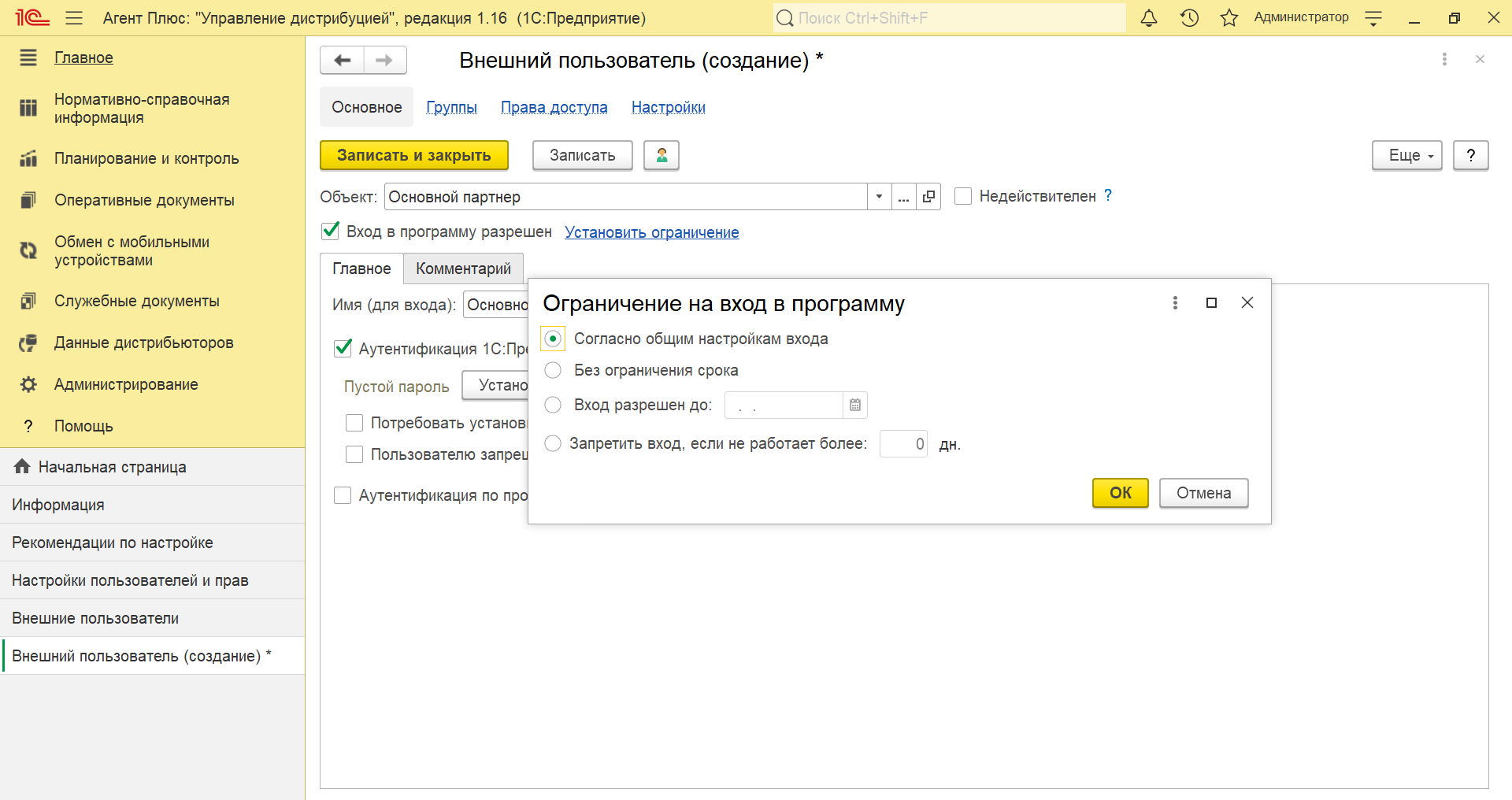Click the back navigation arrow
Screen dimensions: 1512x800
(x=343, y=61)
